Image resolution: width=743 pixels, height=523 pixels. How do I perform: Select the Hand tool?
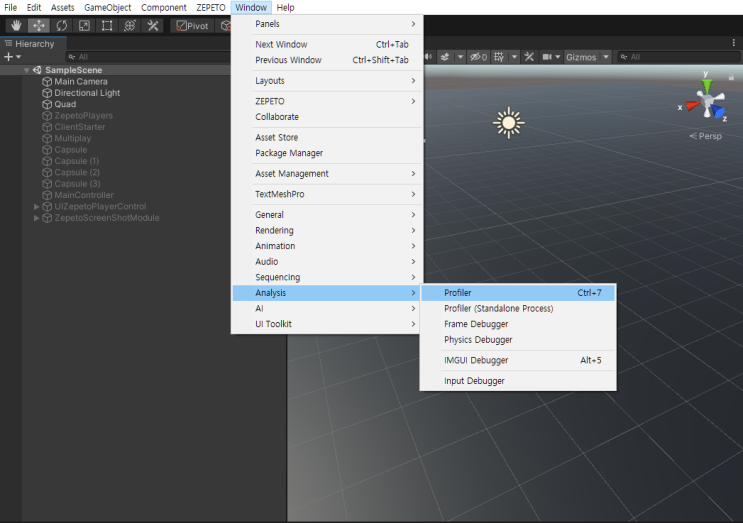16,26
